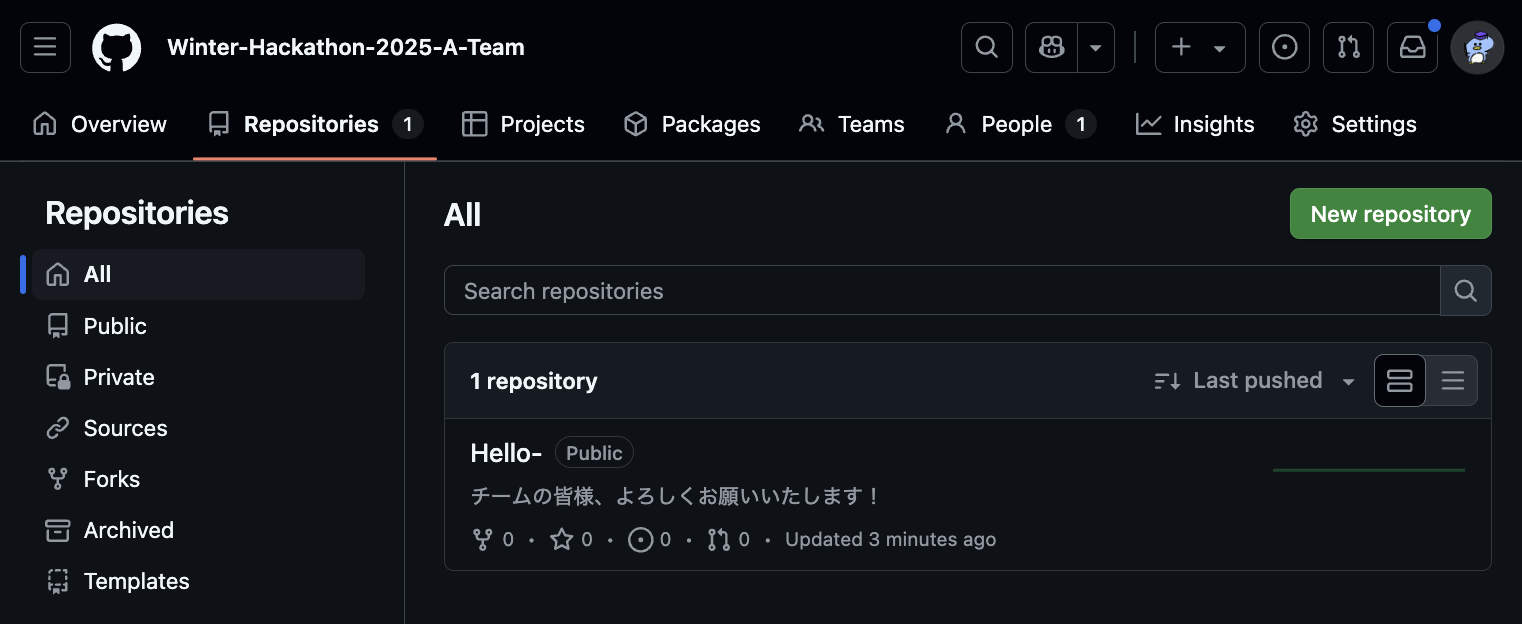The height and width of the screenshot is (624, 1522).
Task: Open the global search icon
Action: coord(986,47)
